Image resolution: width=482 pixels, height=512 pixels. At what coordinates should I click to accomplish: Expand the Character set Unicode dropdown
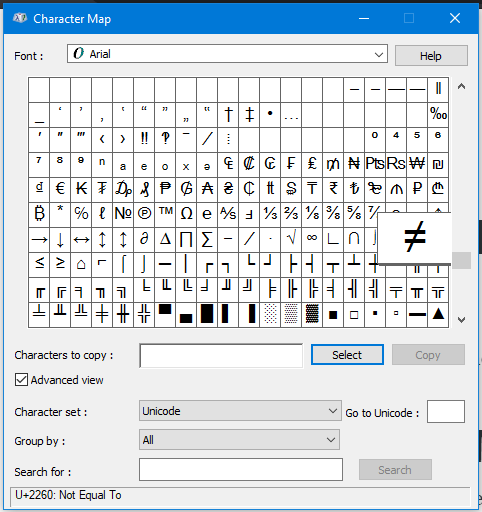240,411
